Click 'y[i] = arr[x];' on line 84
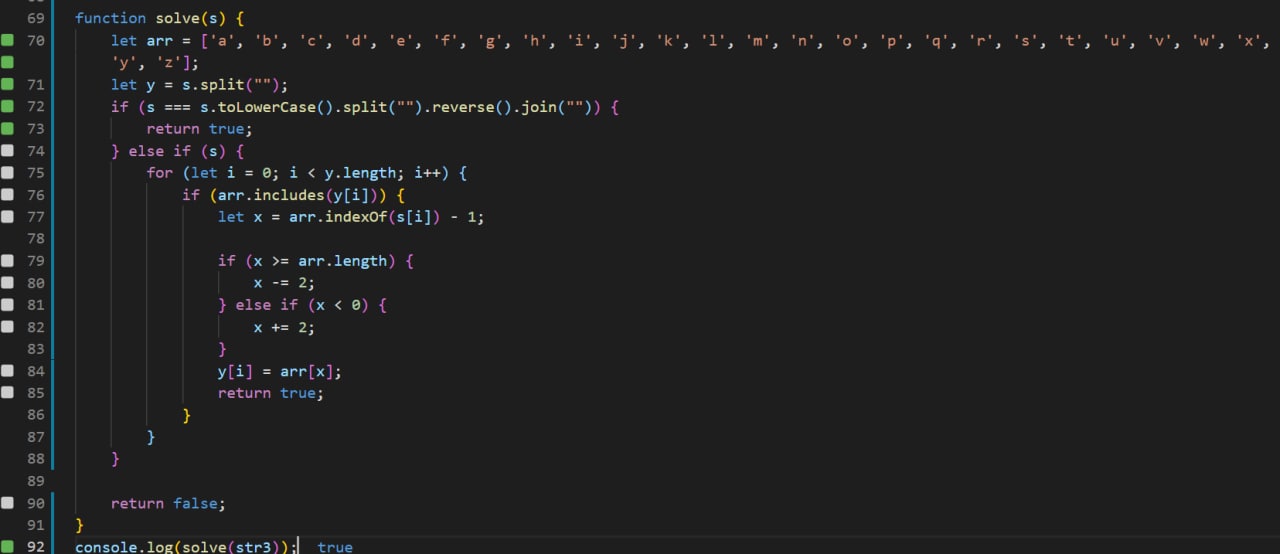Viewport: 1280px width, 554px height. [x=280, y=371]
